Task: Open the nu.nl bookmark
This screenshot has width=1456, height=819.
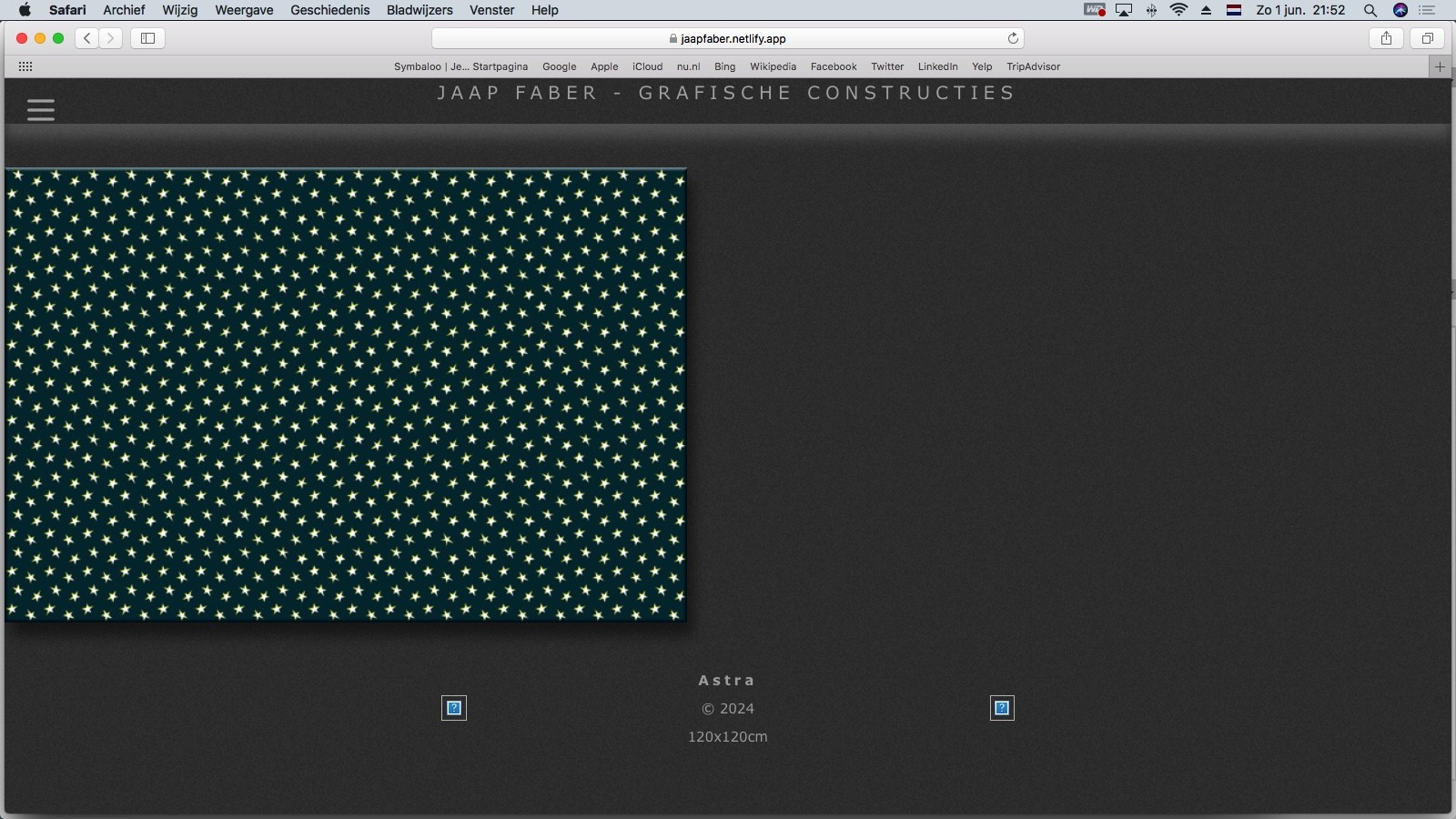Action: click(x=689, y=66)
